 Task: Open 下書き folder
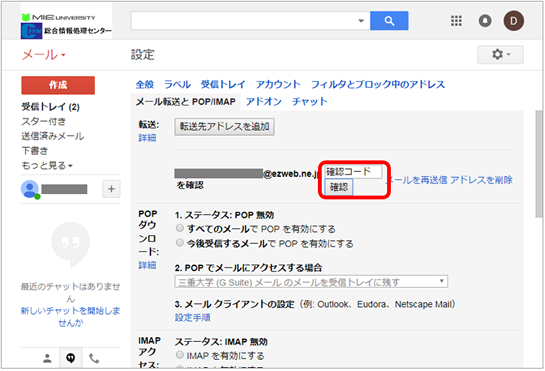point(35,151)
